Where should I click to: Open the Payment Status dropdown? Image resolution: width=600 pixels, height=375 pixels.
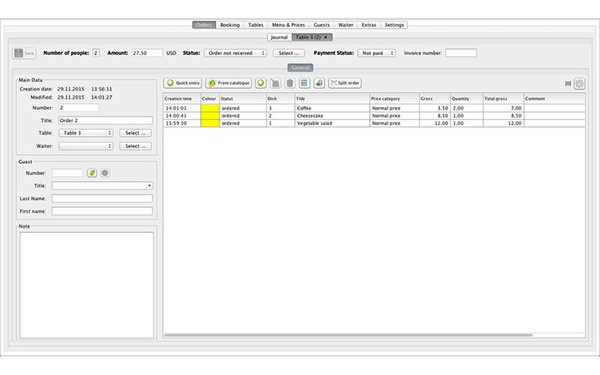(377, 53)
